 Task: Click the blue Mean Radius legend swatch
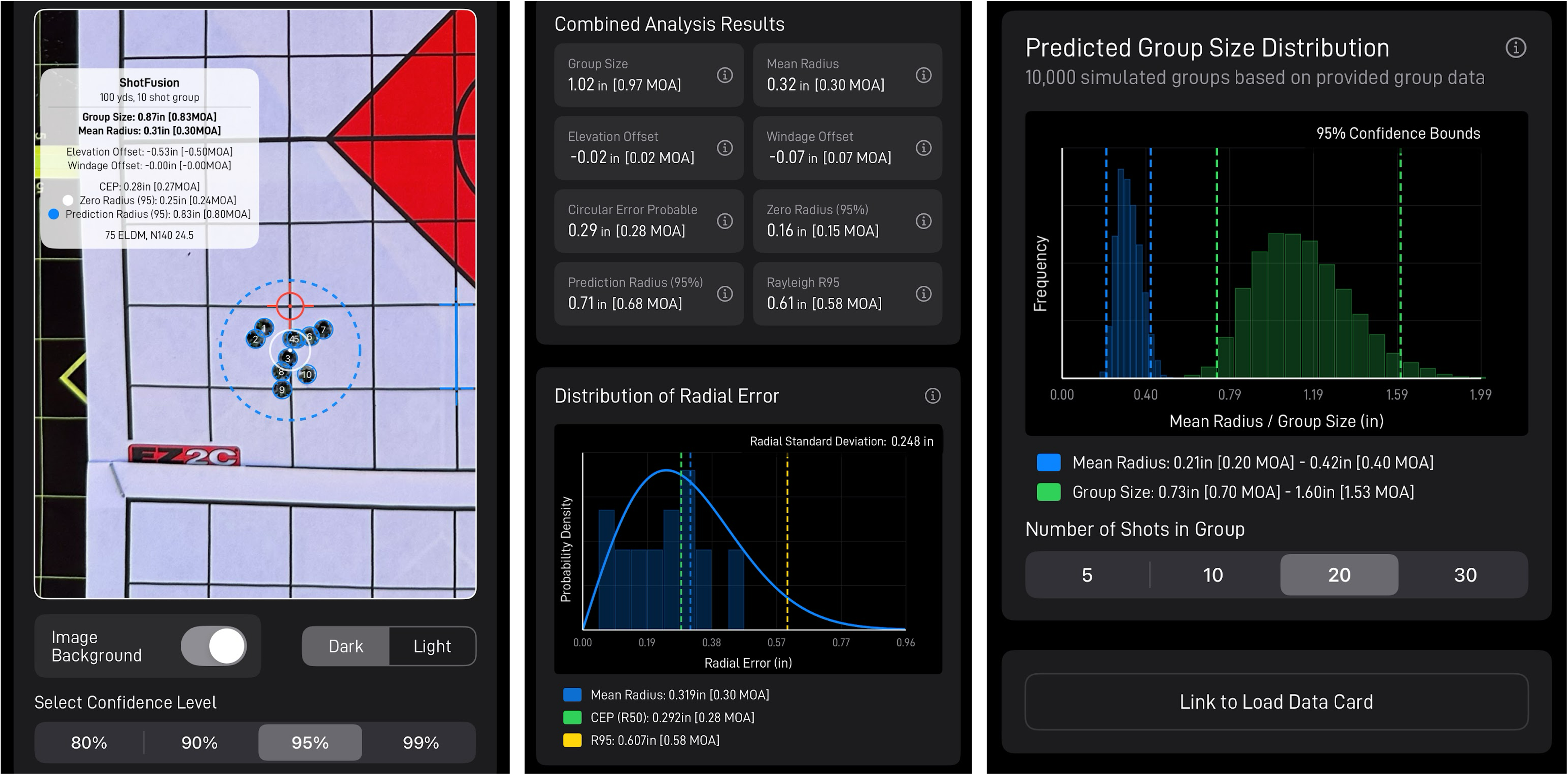[1048, 463]
